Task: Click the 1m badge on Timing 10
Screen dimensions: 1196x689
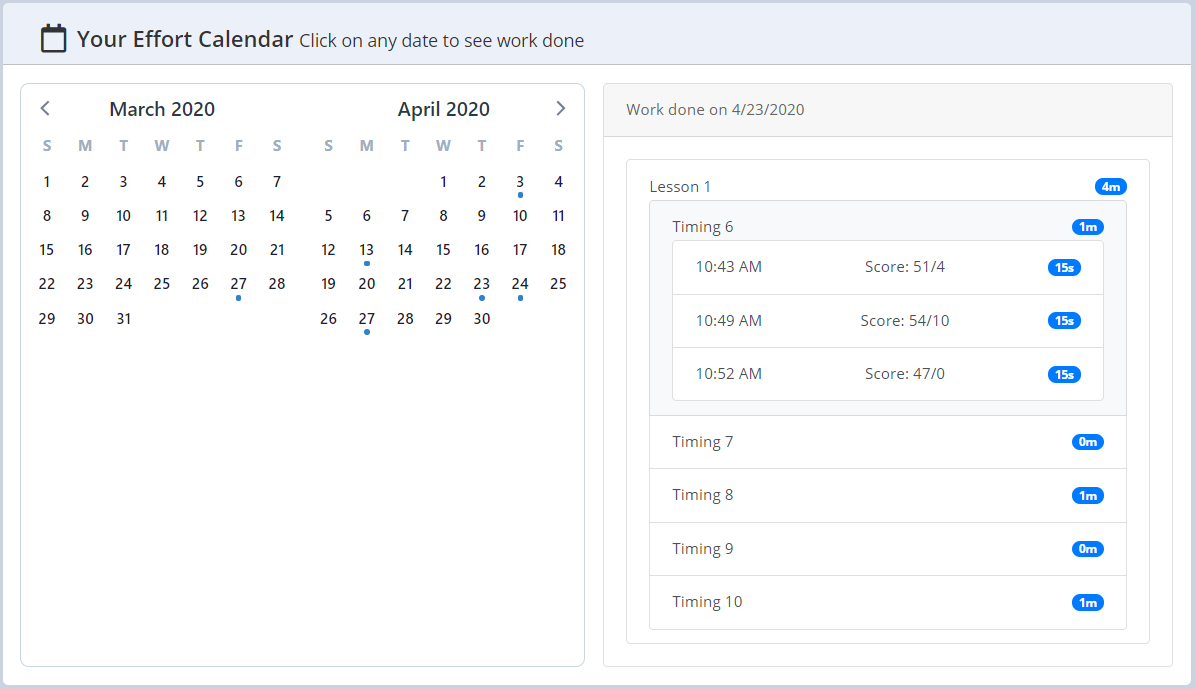Action: tap(1087, 602)
